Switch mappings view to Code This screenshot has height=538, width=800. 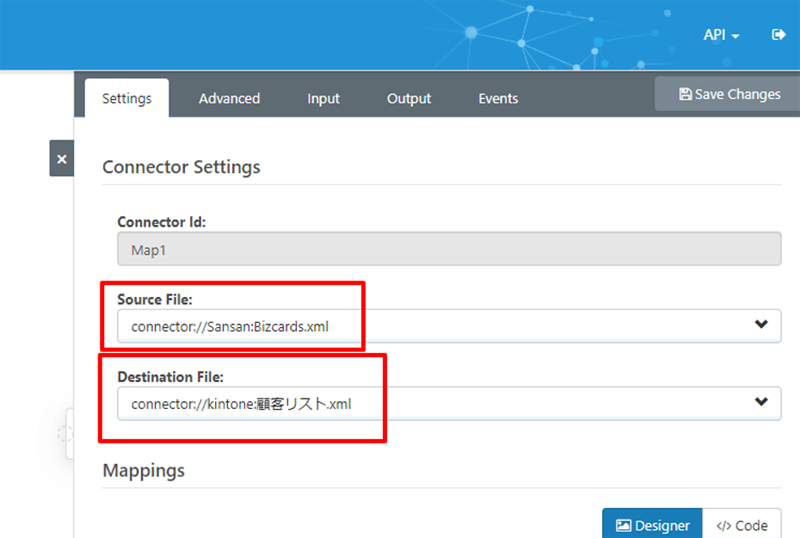[x=742, y=526]
